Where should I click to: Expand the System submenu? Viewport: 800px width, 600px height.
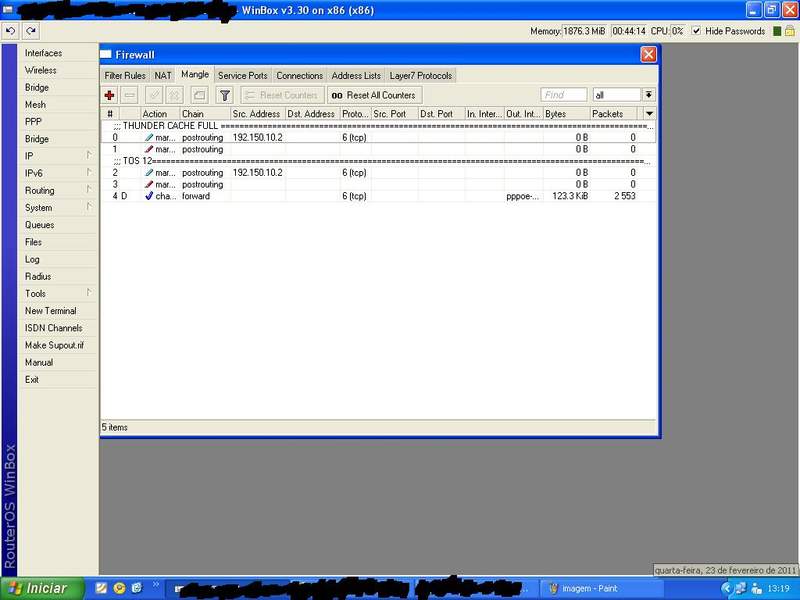58,208
